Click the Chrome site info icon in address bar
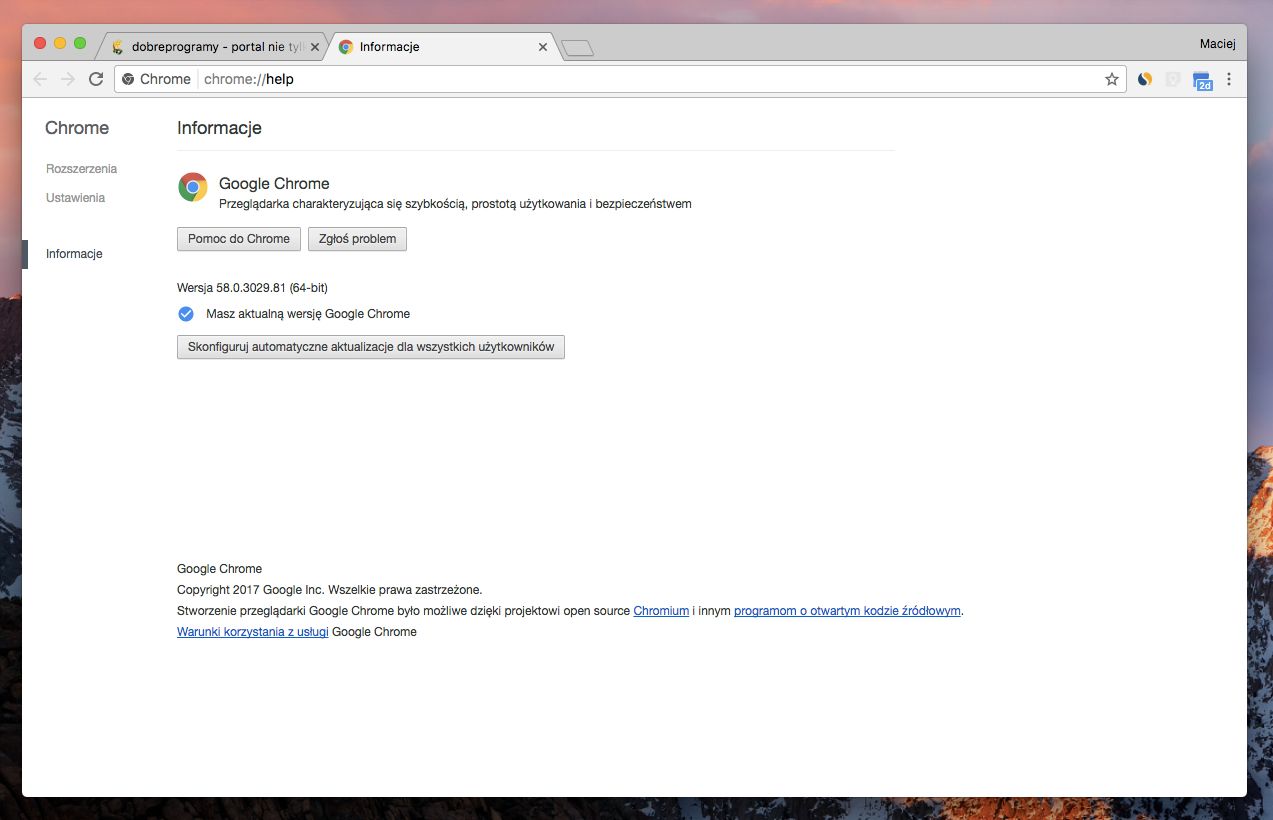The image size is (1273, 820). click(x=128, y=79)
